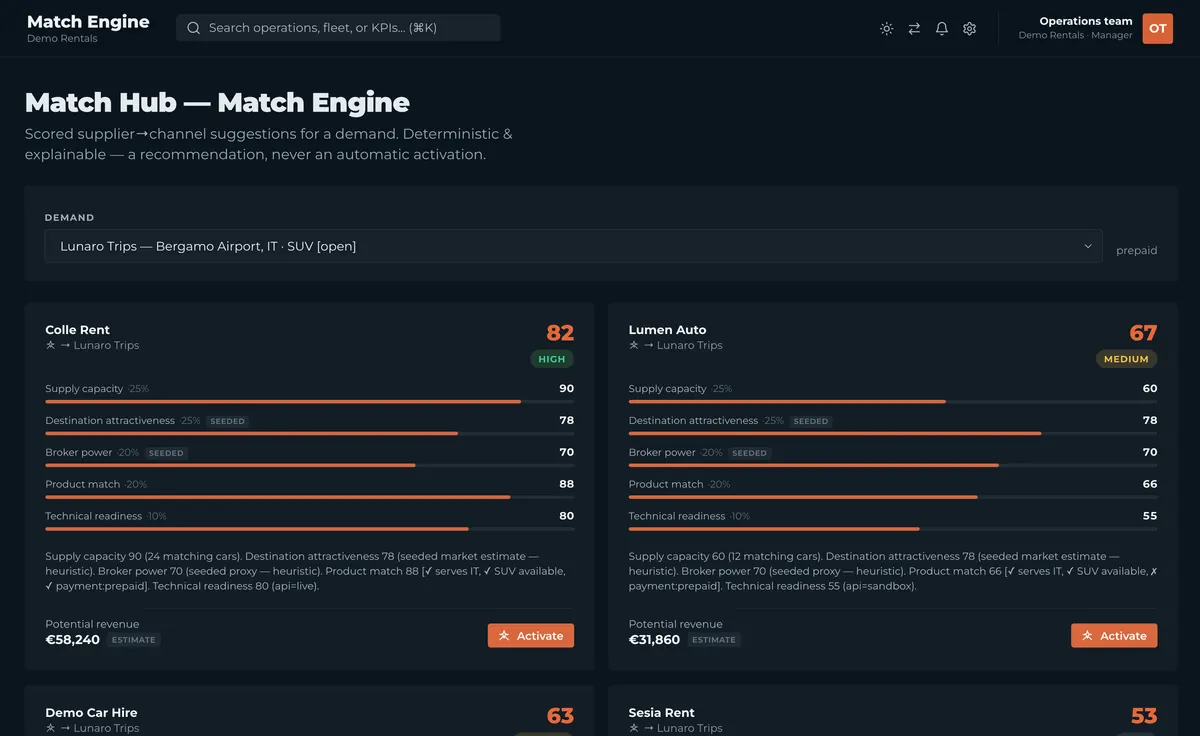
Task: Click the channel icon under Colle Rent
Action: tap(50, 345)
